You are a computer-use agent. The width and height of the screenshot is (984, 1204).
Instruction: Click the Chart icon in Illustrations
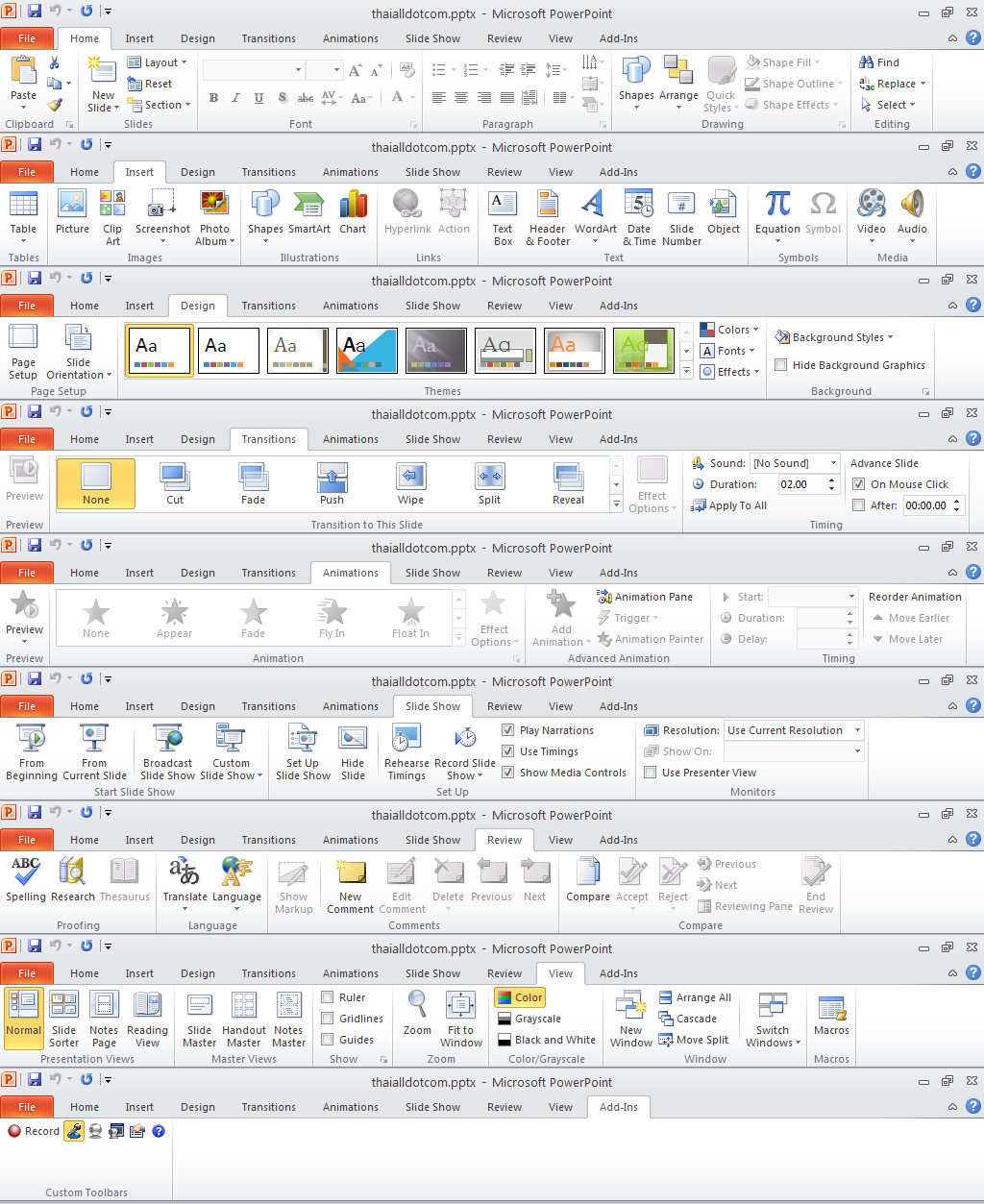point(353,215)
